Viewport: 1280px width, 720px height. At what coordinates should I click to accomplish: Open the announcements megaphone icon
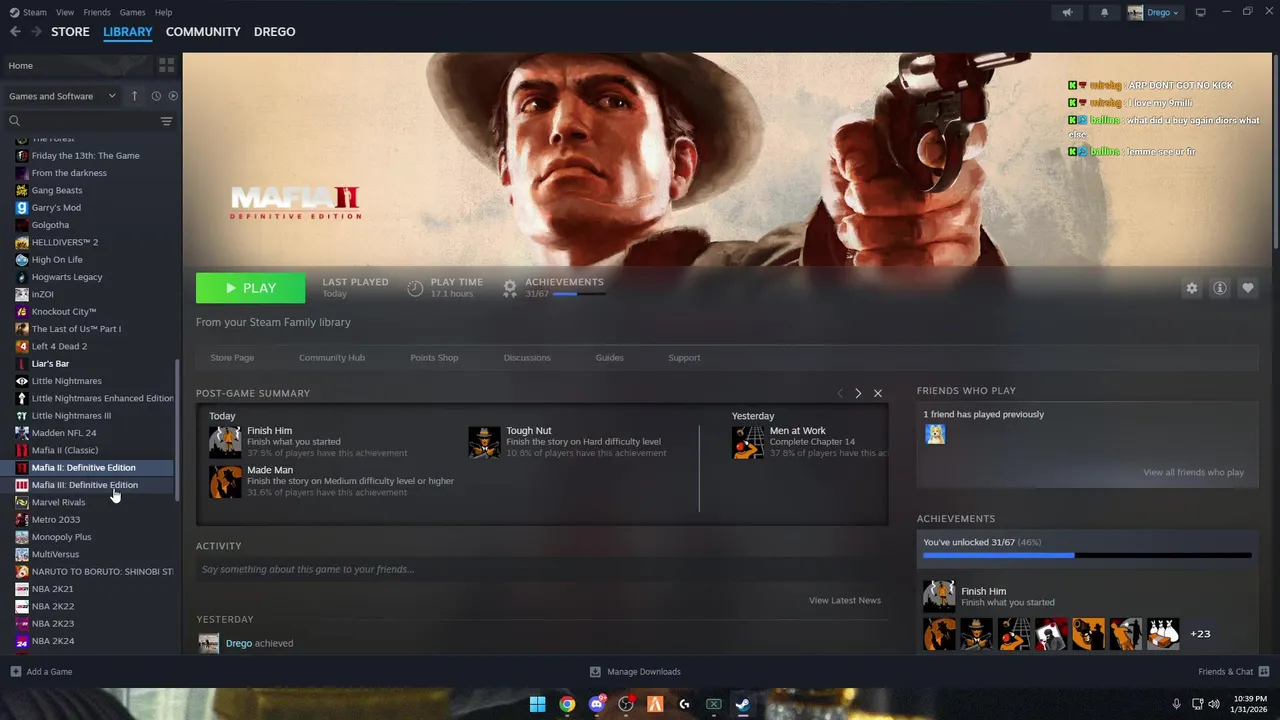pos(1068,12)
